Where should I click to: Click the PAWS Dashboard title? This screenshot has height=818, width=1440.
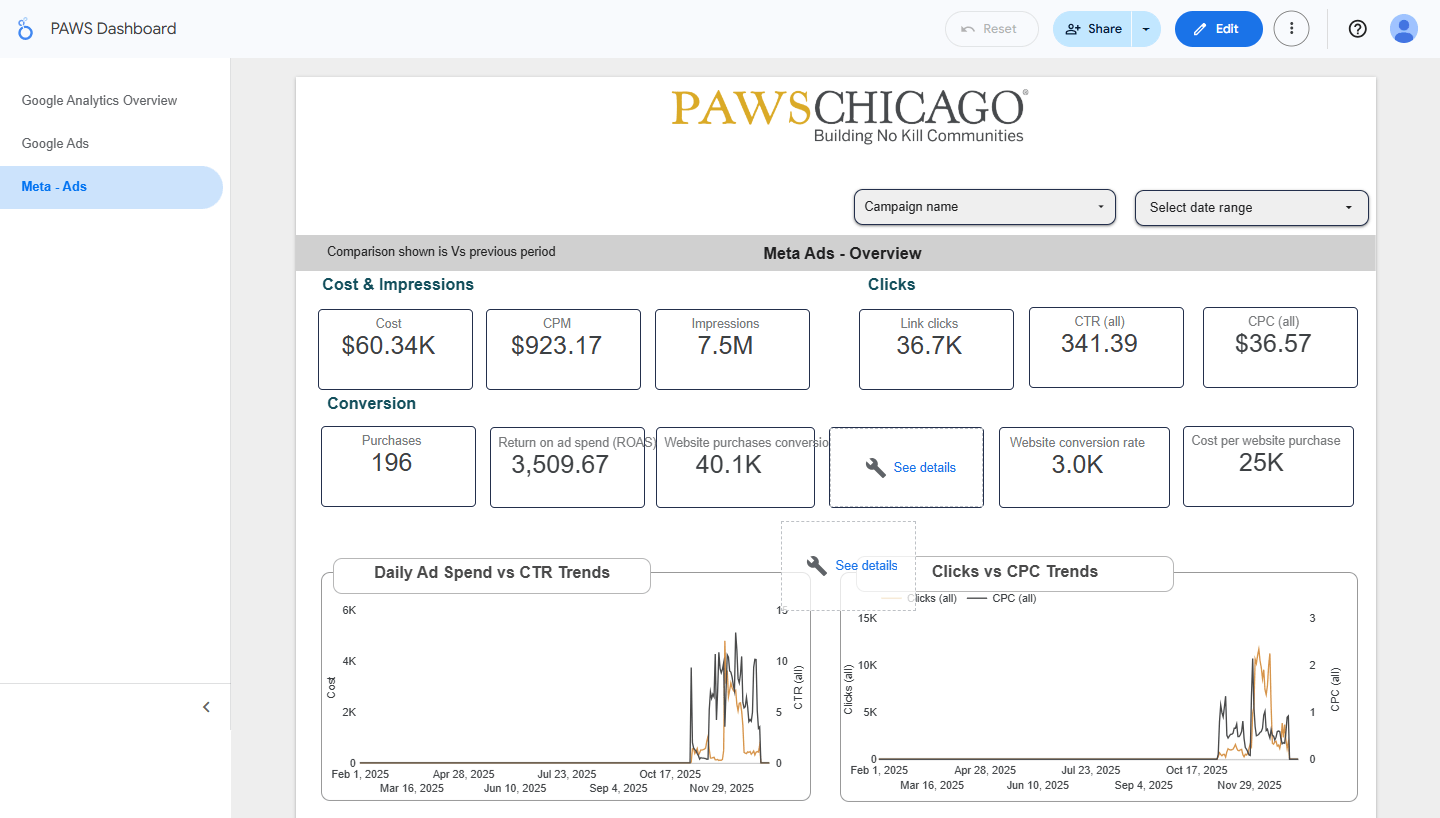coord(114,29)
